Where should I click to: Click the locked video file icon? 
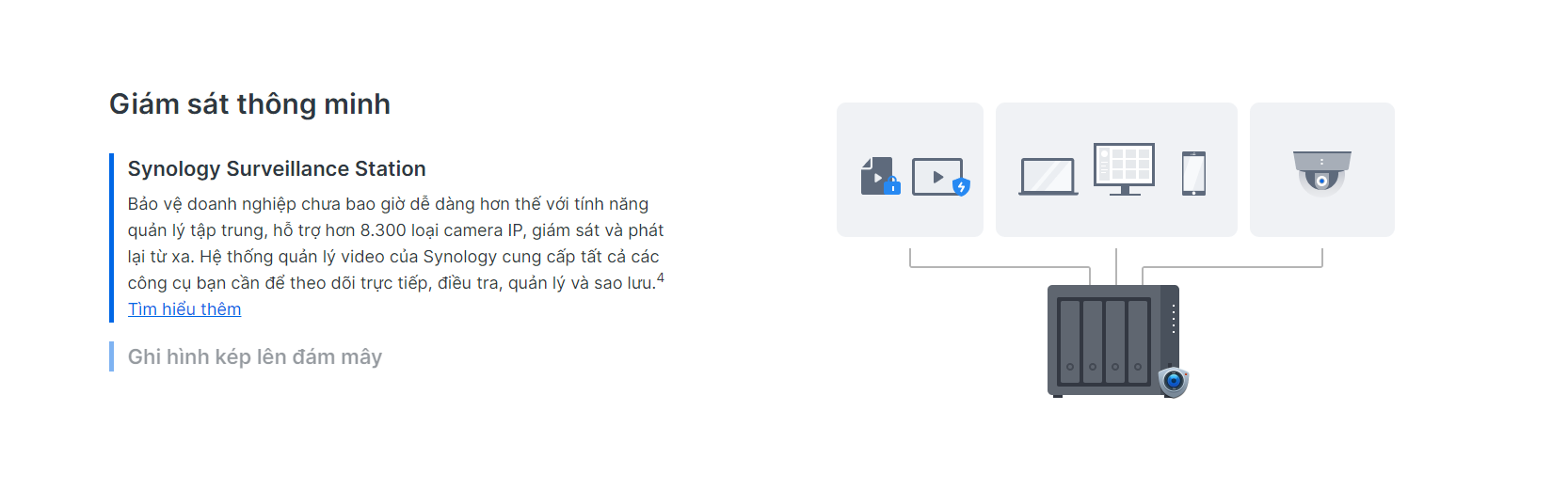point(880,176)
